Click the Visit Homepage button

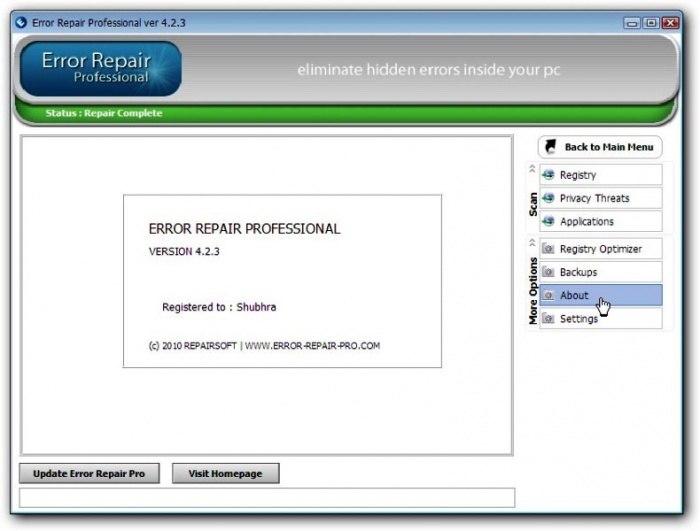pos(225,473)
